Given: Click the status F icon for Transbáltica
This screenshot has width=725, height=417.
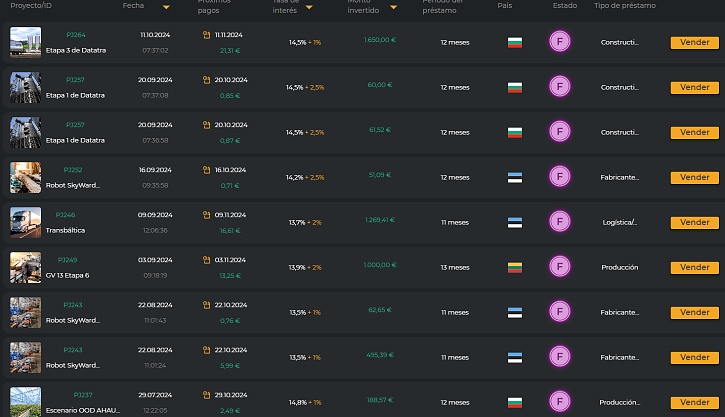Looking at the screenshot, I should (560, 222).
